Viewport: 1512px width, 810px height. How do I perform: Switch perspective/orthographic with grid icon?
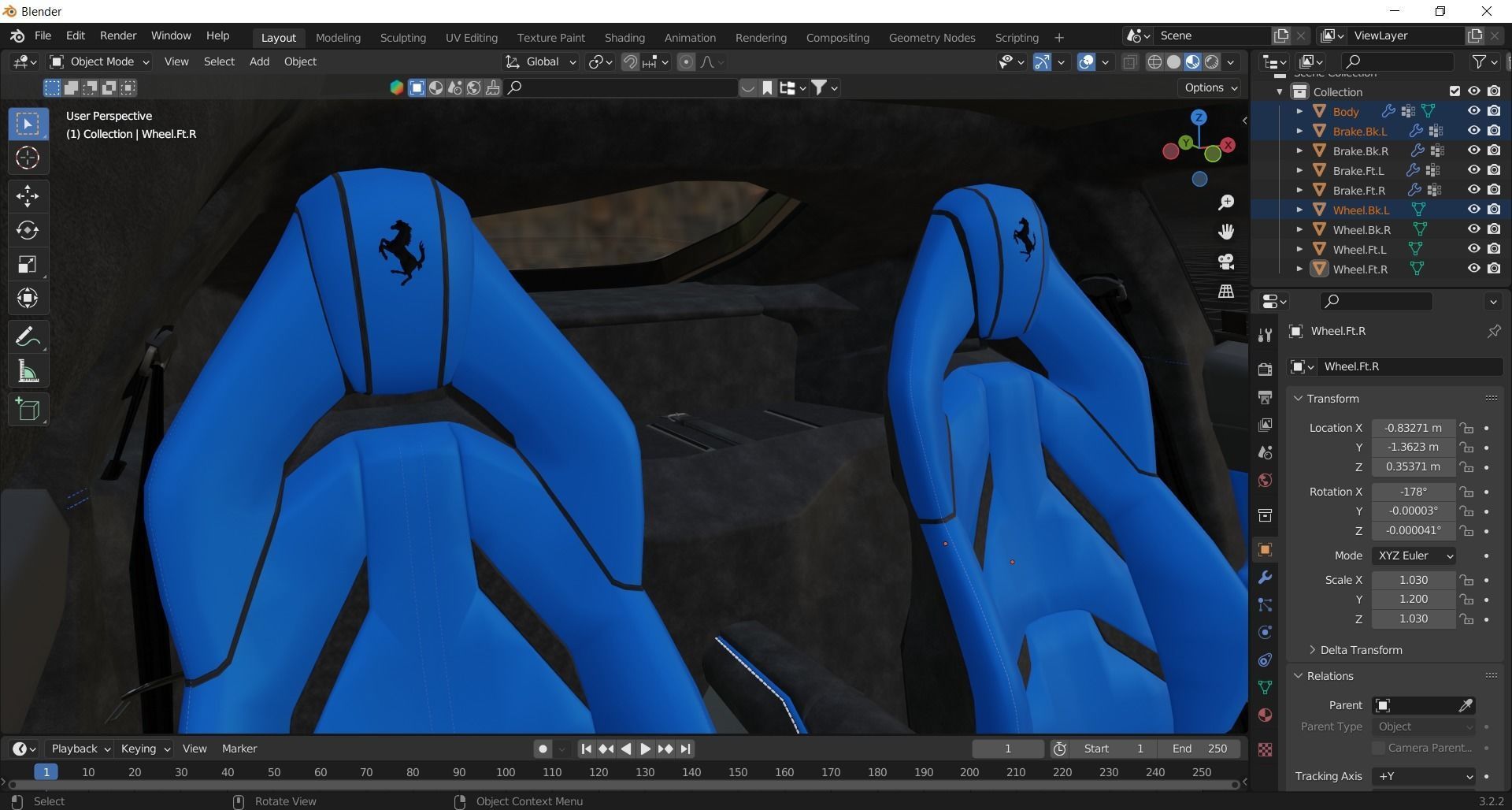click(x=1226, y=291)
